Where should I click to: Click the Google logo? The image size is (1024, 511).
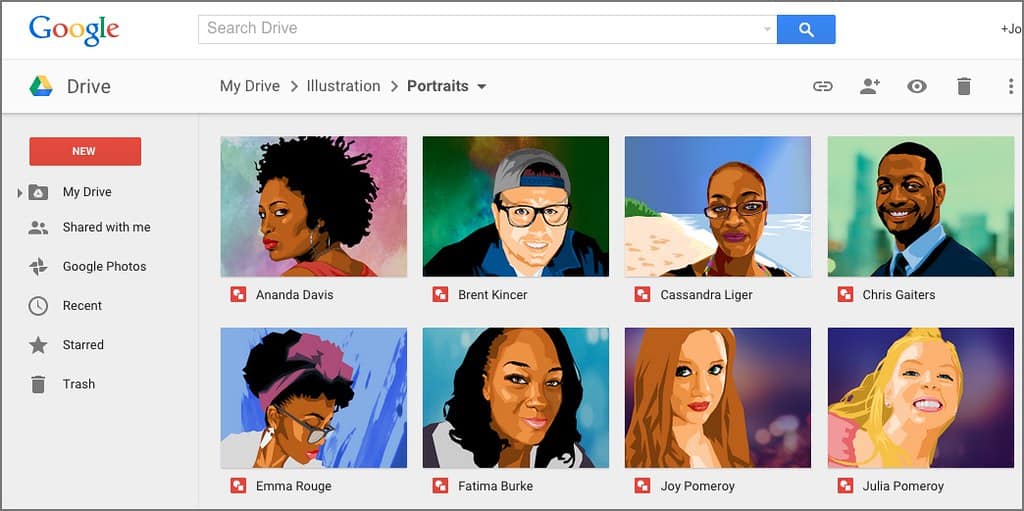tap(74, 29)
